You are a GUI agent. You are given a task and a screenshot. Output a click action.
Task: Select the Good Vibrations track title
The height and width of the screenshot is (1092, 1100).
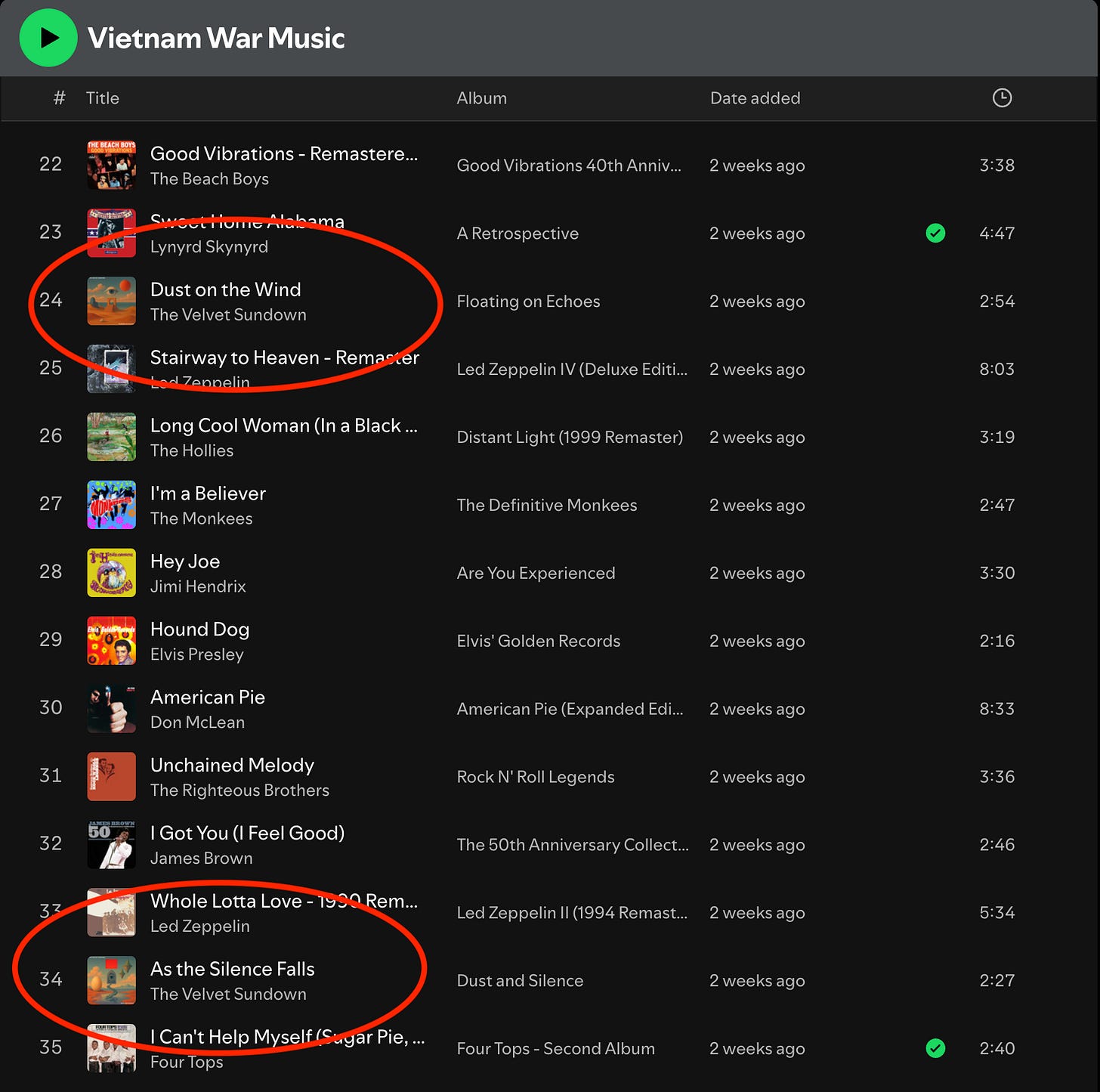284,153
